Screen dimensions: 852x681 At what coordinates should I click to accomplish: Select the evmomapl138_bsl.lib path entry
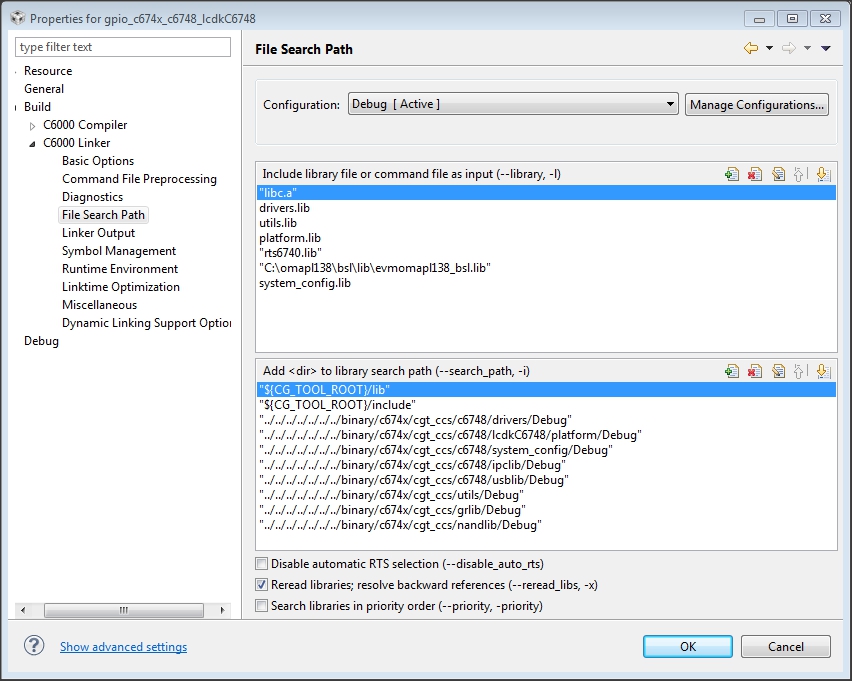(x=546, y=268)
